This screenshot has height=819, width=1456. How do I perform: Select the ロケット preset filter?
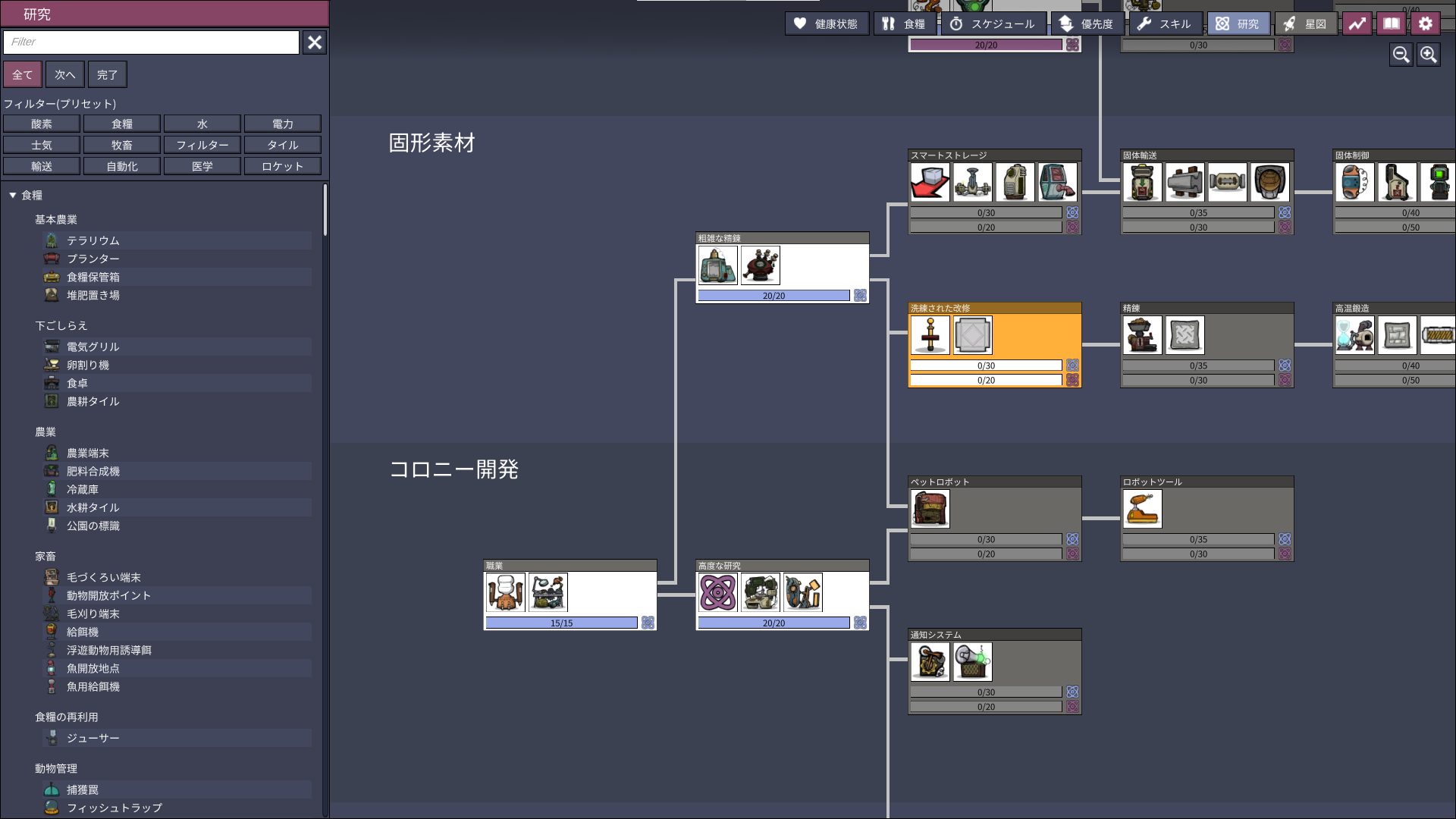tap(283, 166)
